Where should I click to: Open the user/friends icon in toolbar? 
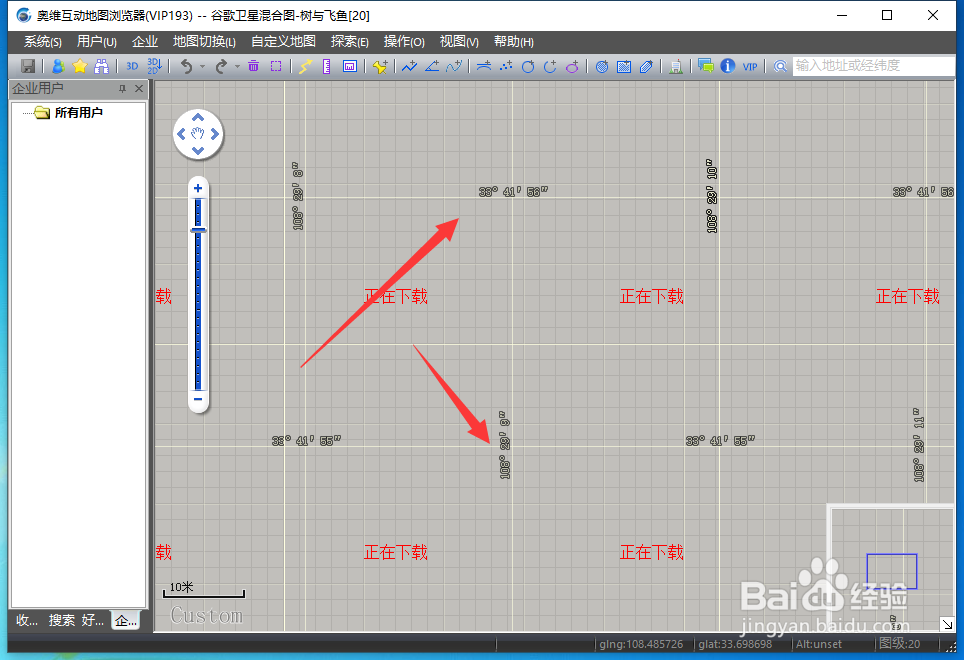tap(58, 66)
